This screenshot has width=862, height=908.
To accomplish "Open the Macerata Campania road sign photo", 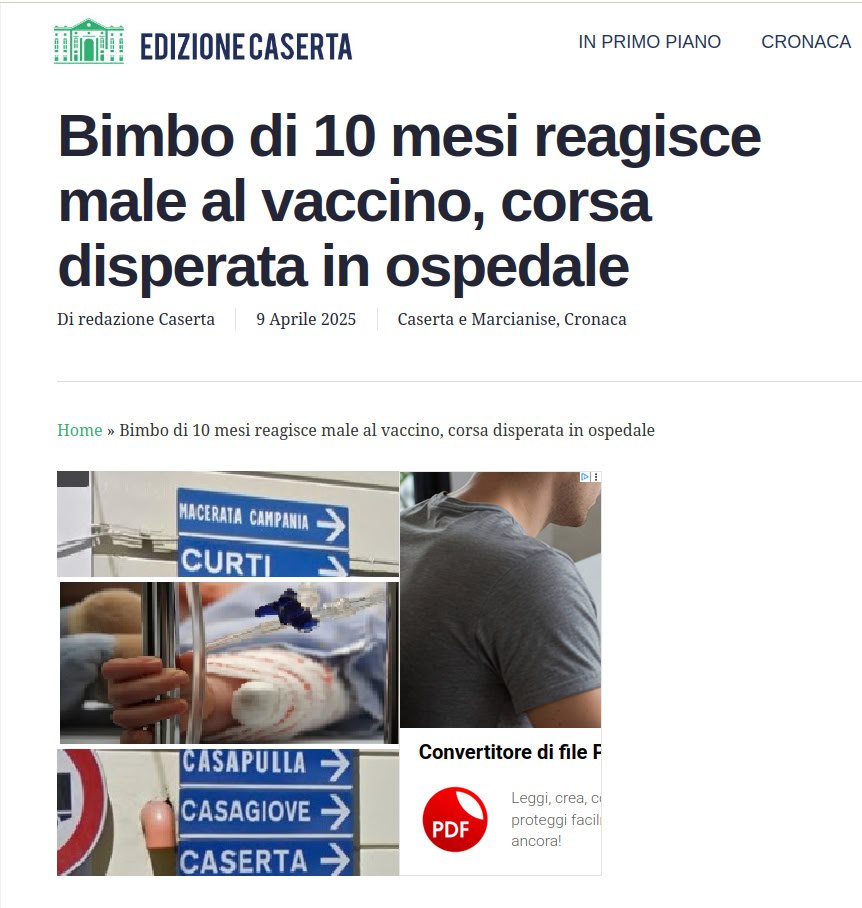I will click(228, 524).
